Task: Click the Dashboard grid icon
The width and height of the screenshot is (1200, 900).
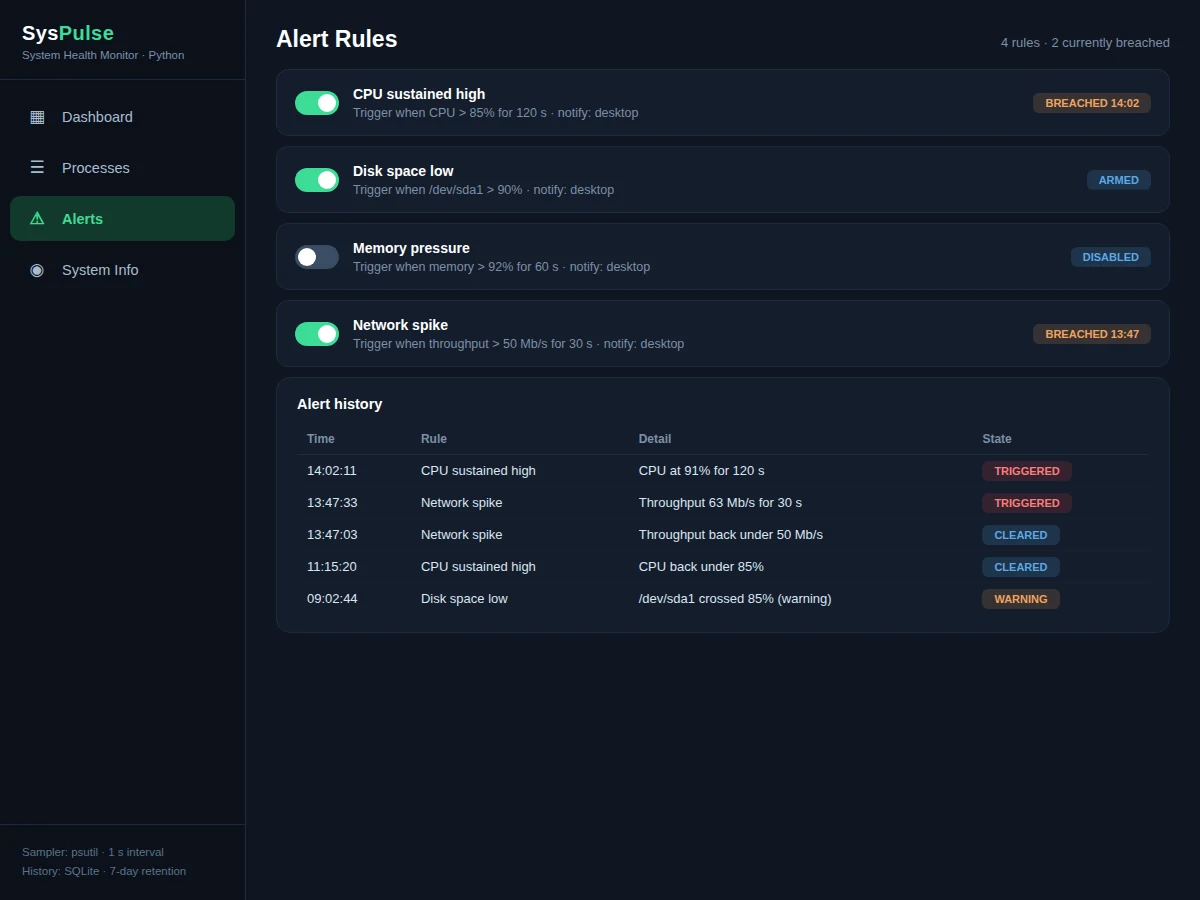Action: (x=37, y=117)
